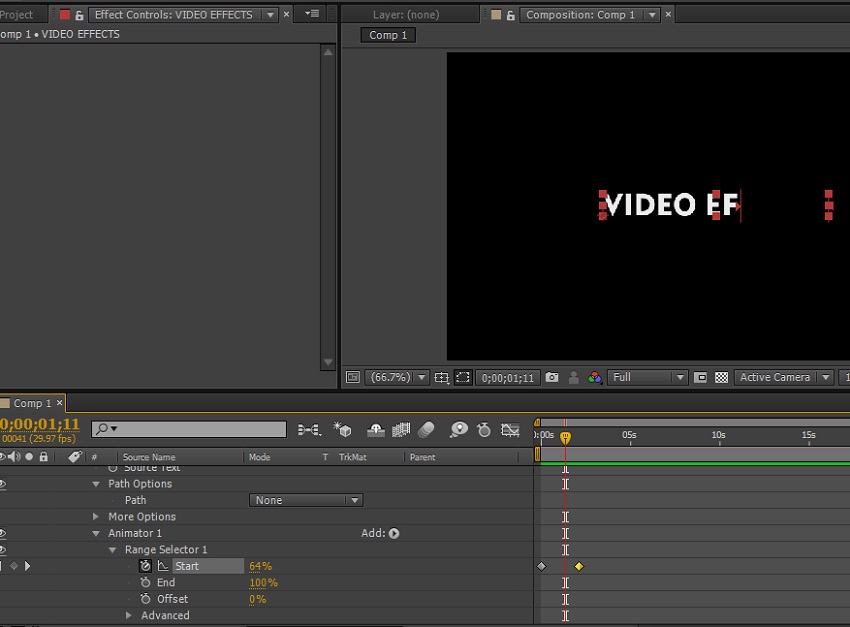Enable stopwatch for the Offset property
The width and height of the screenshot is (850, 627).
point(145,599)
